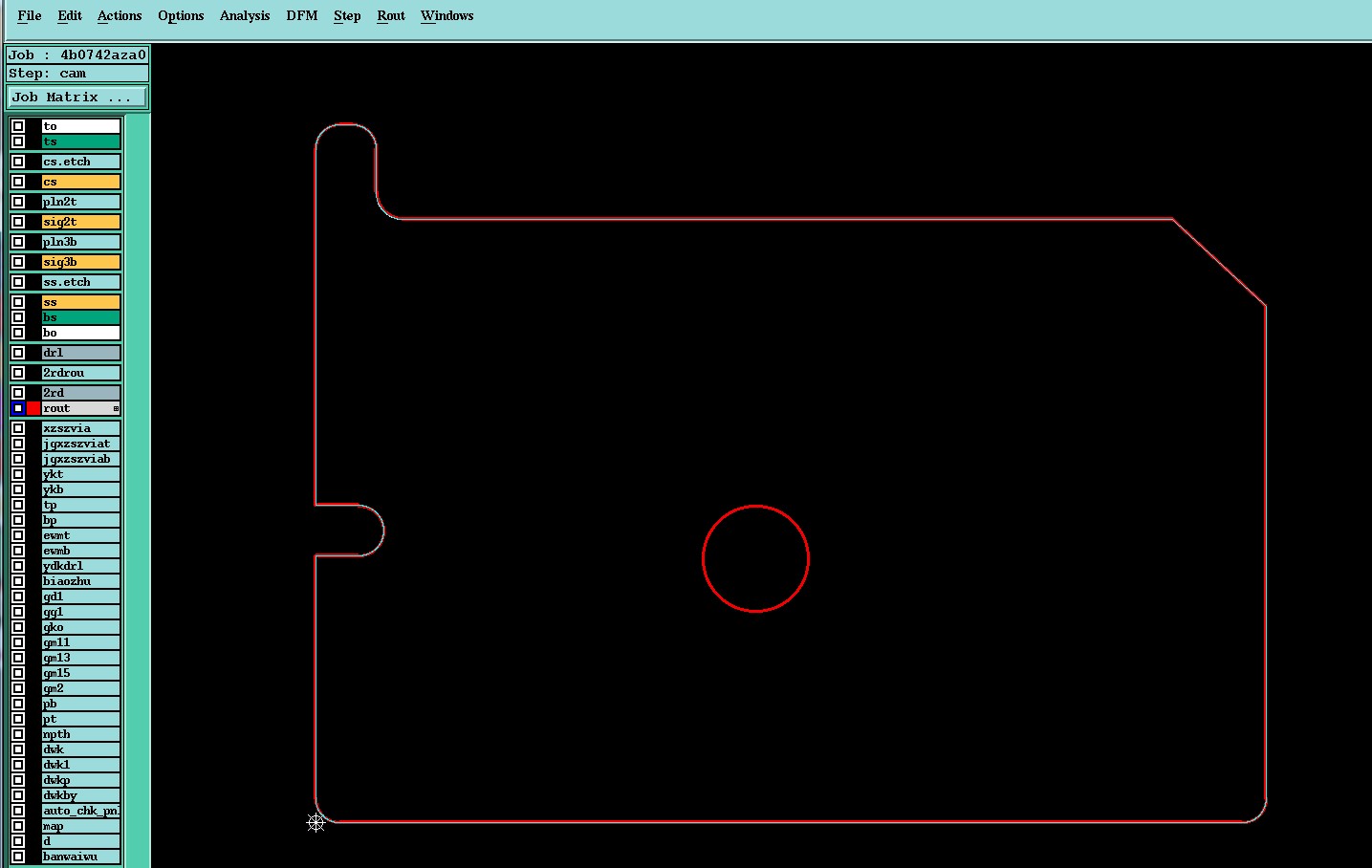Open the DFM menu
This screenshot has height=868, width=1372.
pos(302,16)
